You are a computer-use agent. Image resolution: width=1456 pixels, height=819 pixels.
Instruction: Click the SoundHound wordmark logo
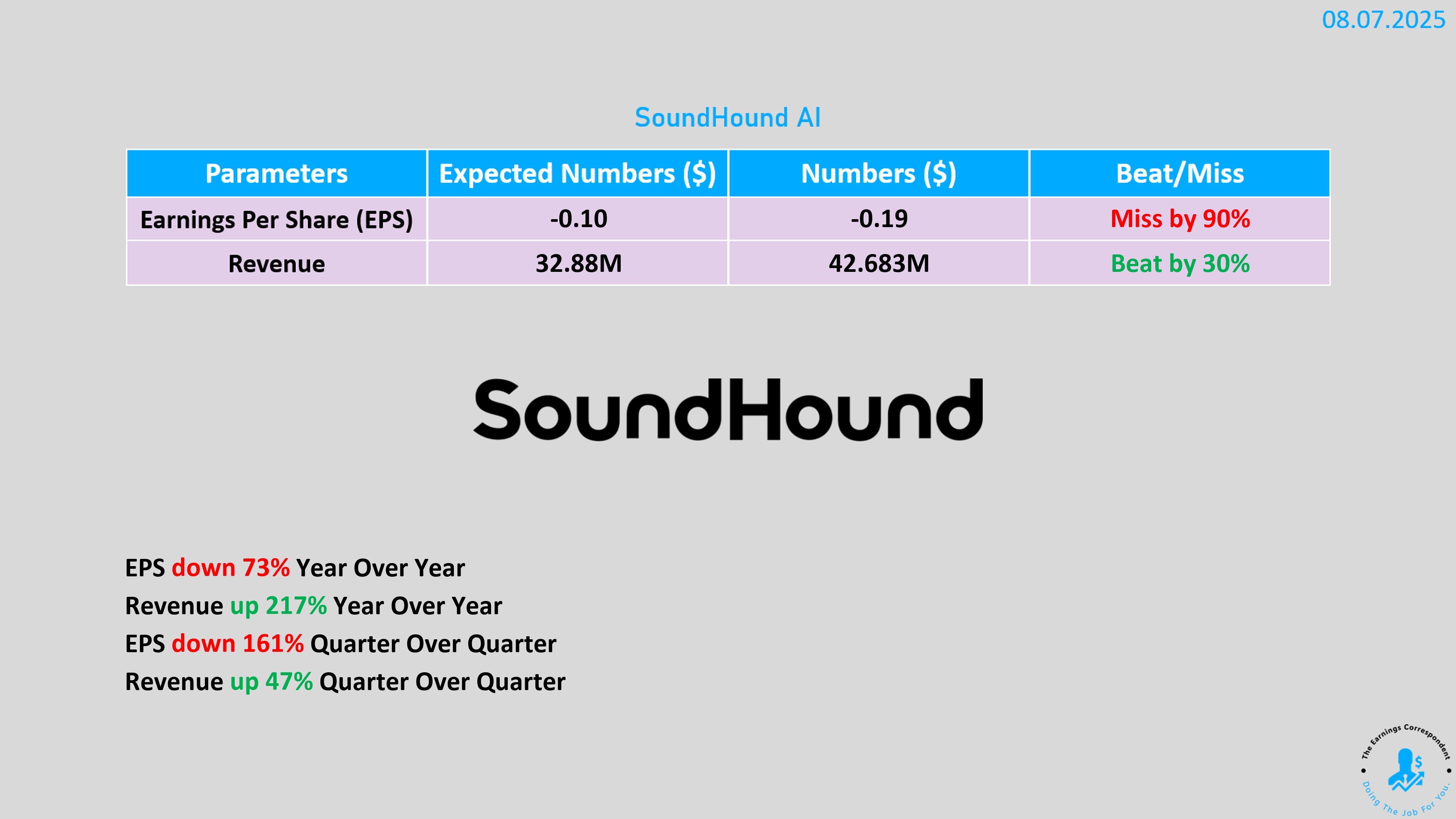coord(728,410)
